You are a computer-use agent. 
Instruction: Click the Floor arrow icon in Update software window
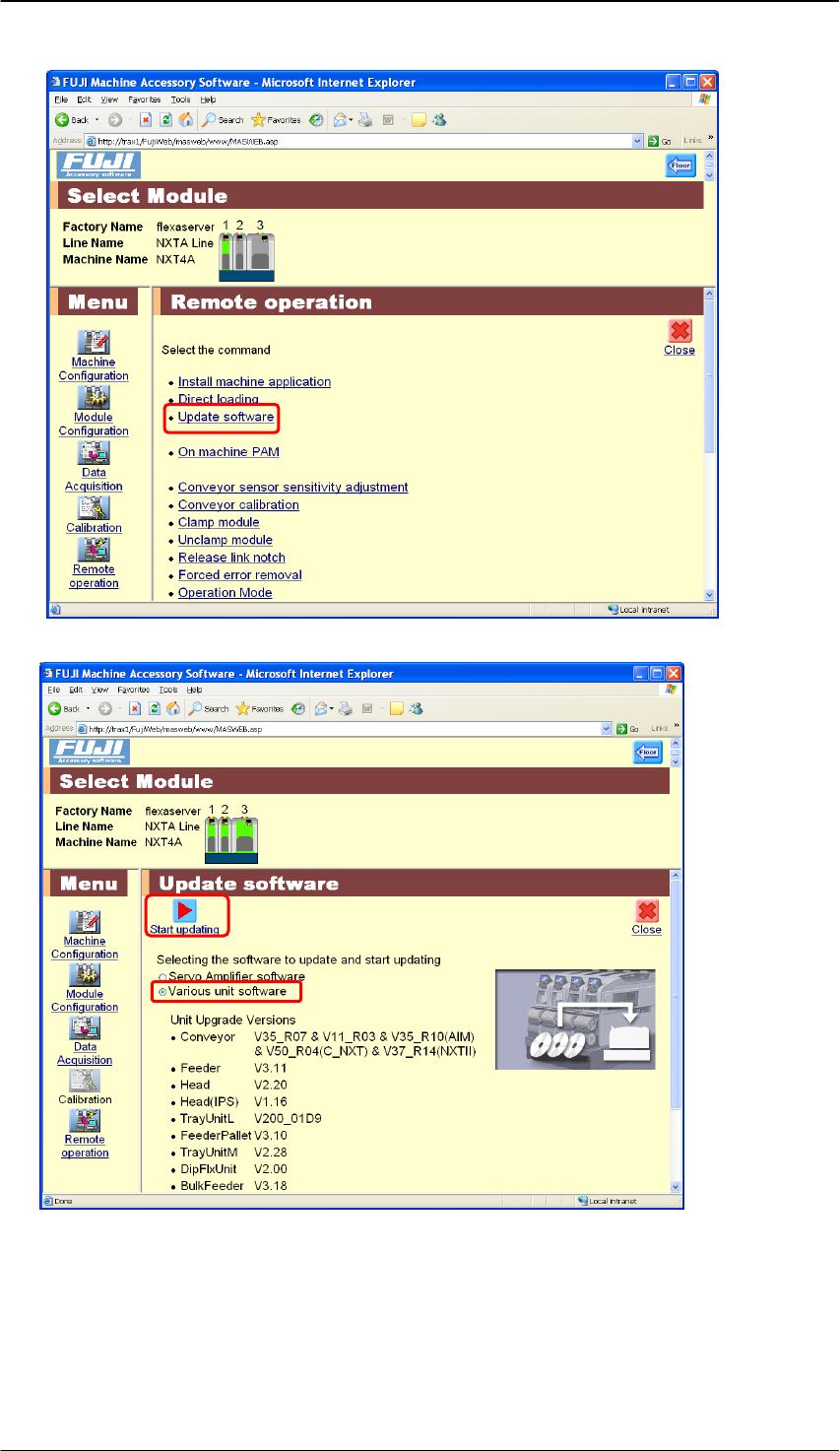[647, 753]
